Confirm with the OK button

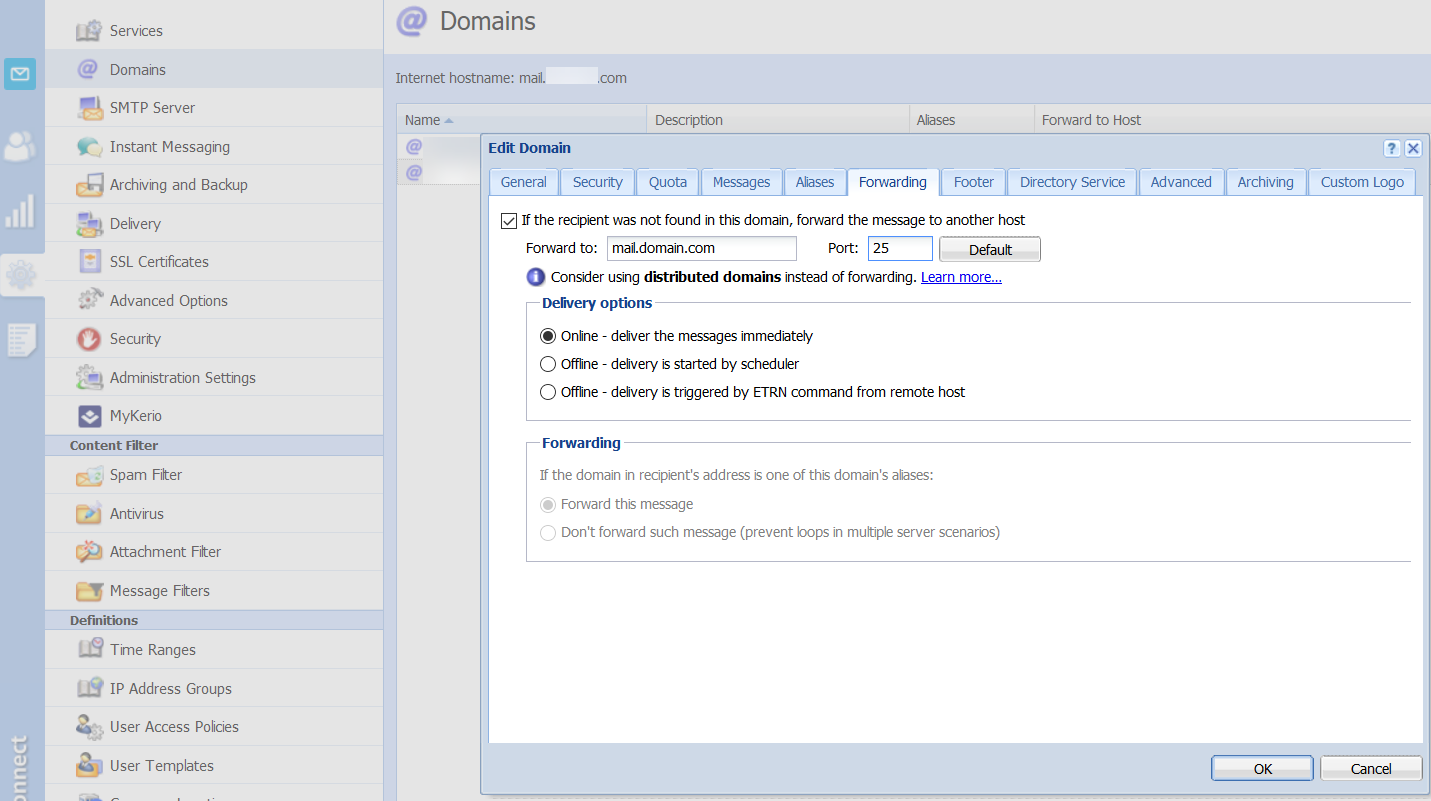[1262, 768]
